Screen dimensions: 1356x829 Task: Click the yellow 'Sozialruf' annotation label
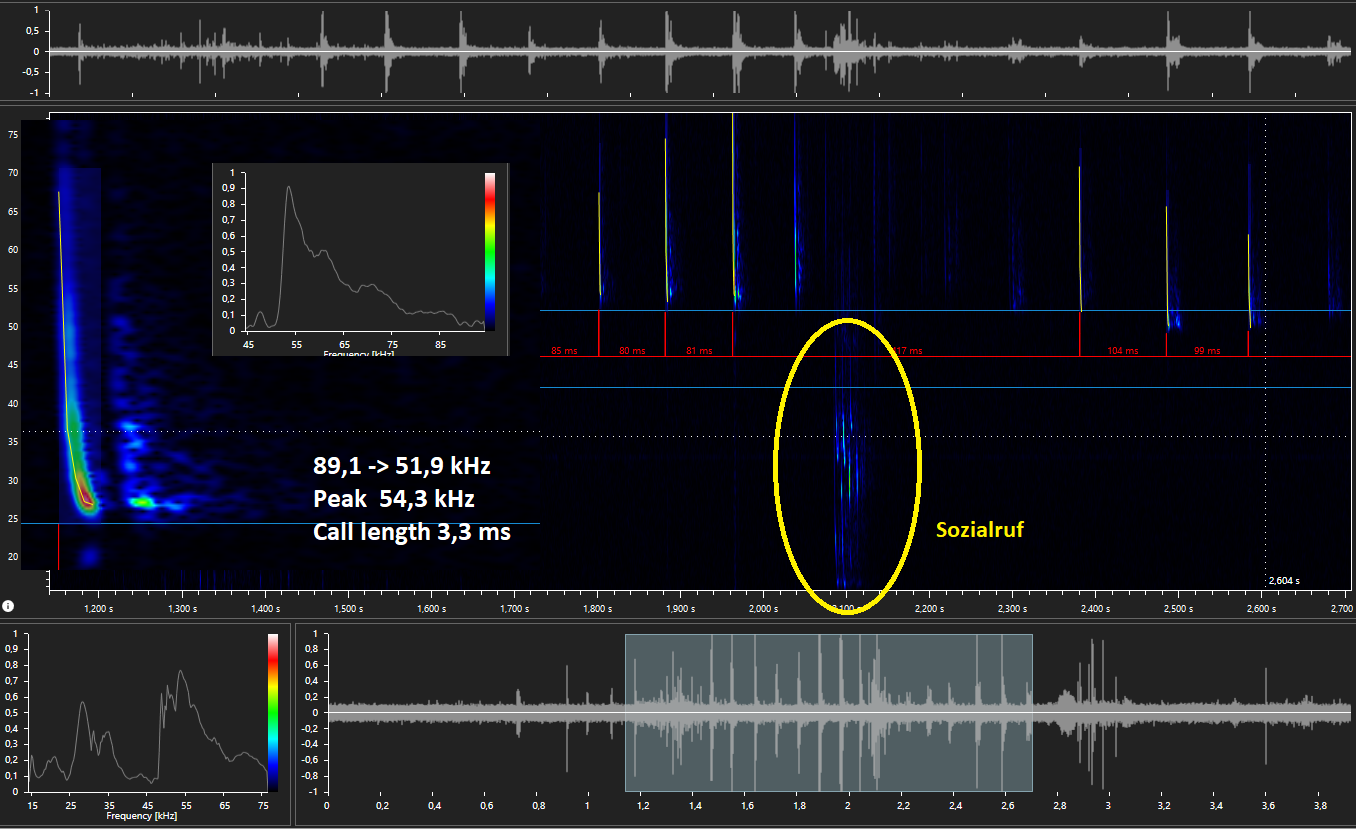[x=979, y=530]
